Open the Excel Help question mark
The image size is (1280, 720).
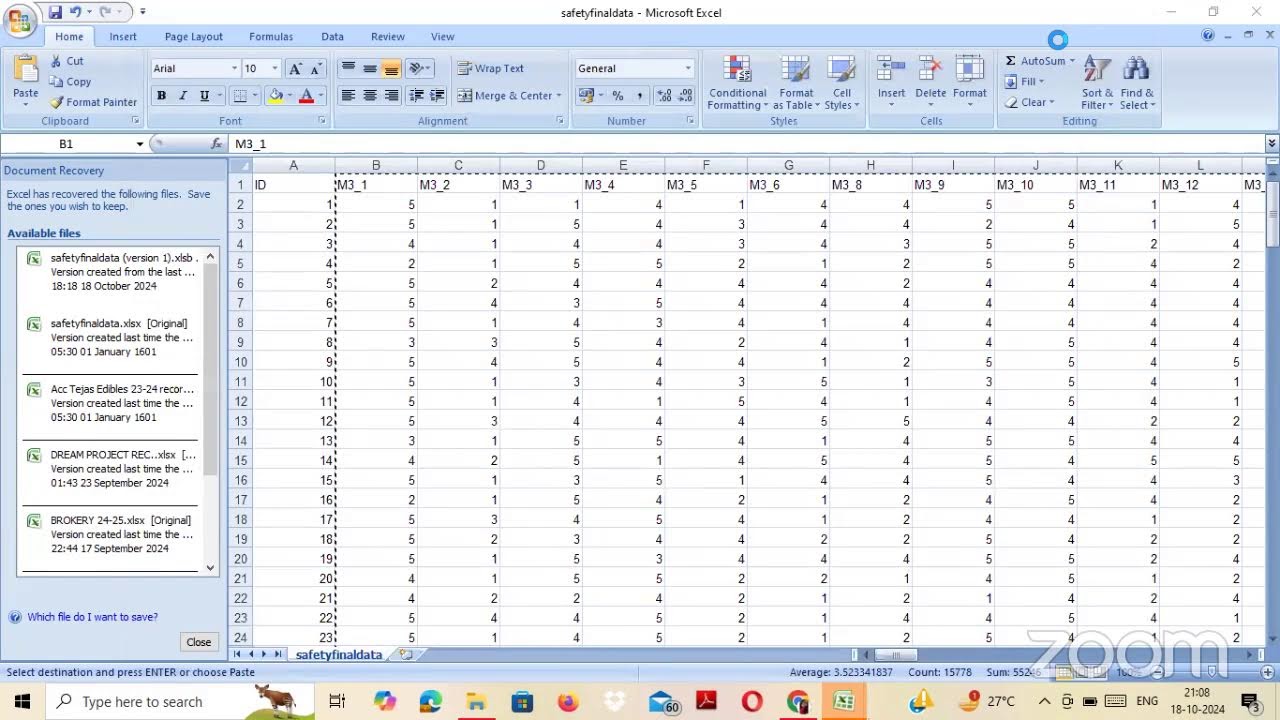tap(1208, 36)
